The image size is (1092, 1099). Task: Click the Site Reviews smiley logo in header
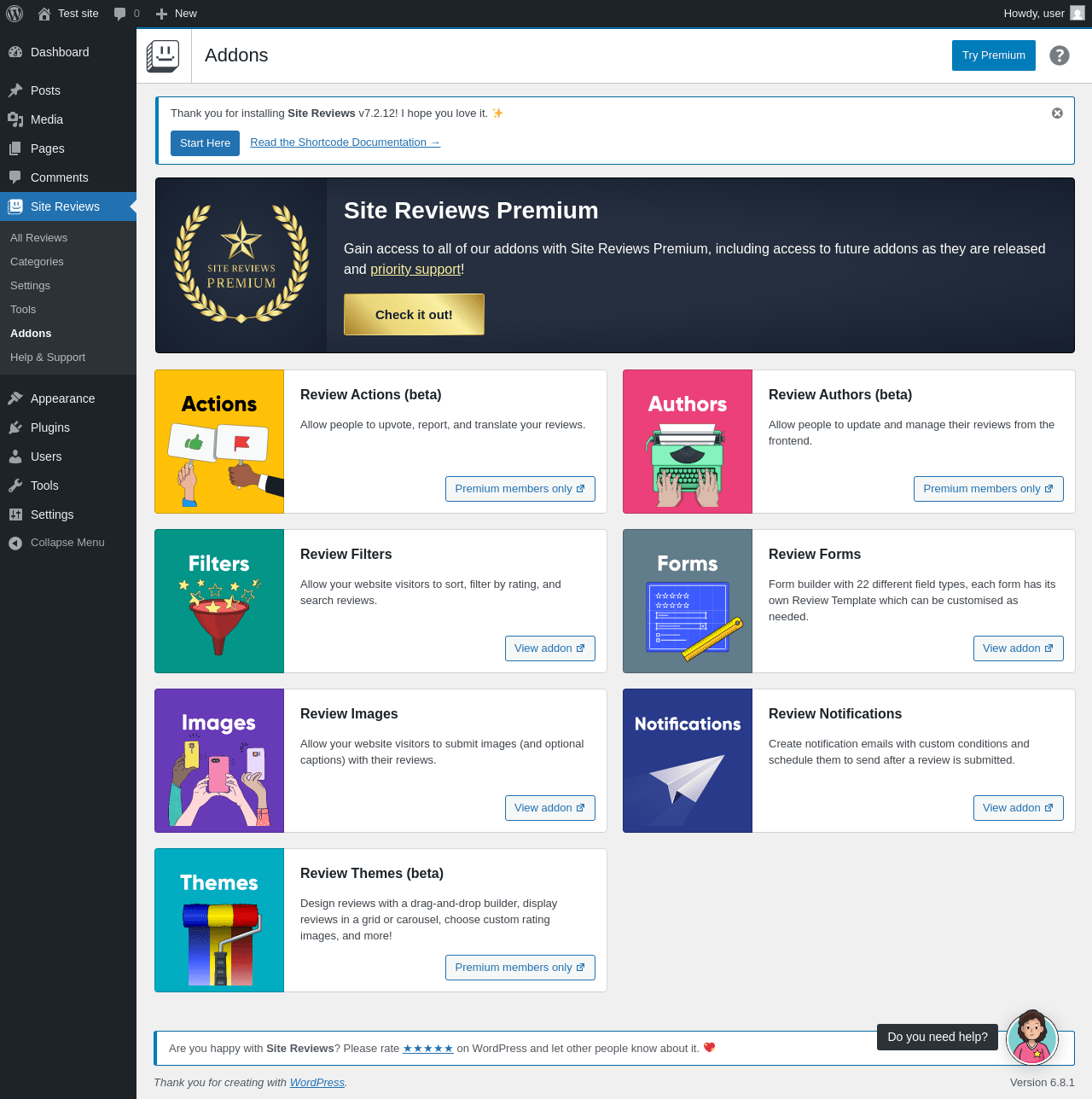tap(163, 56)
